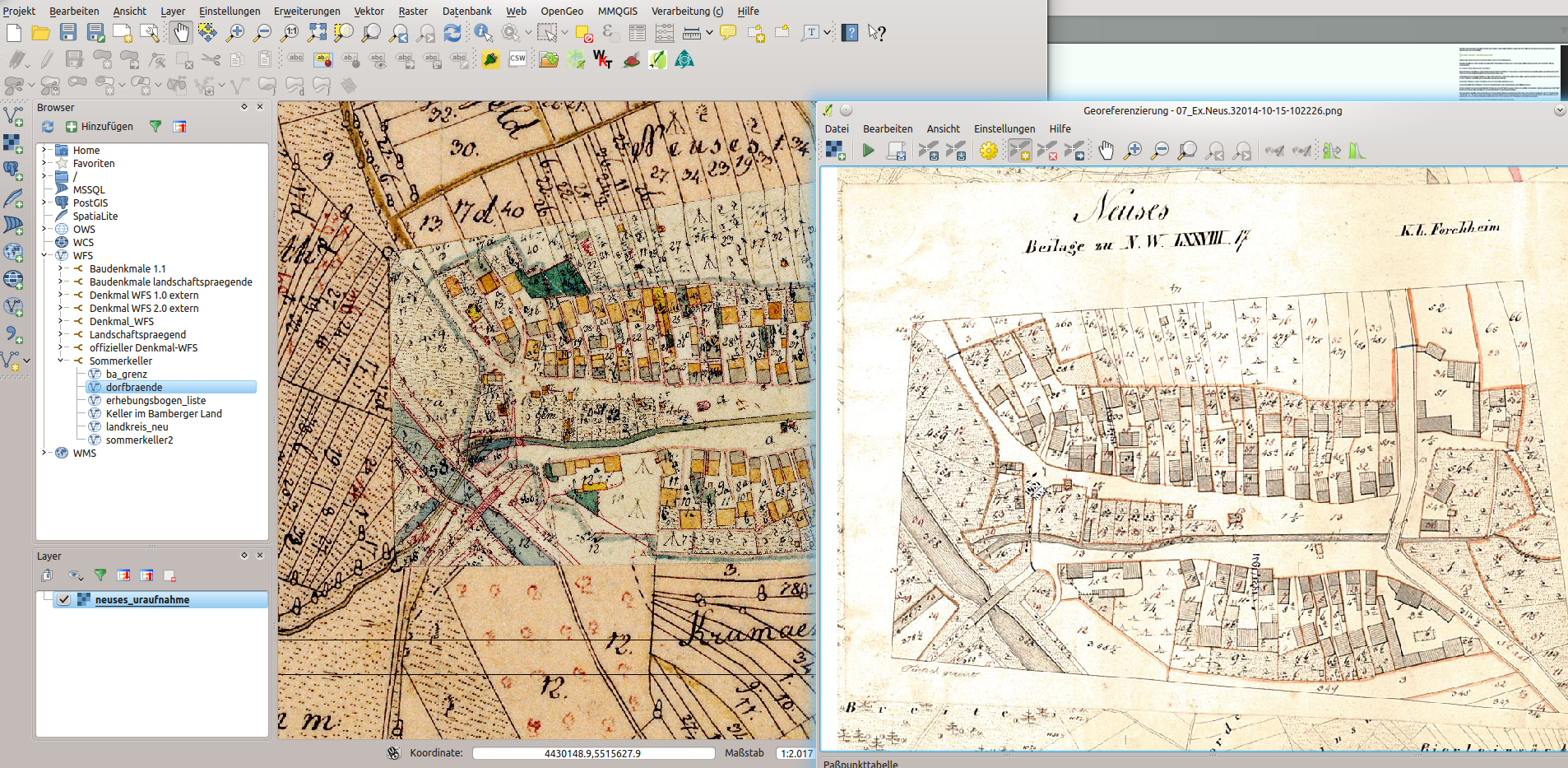This screenshot has height=768, width=1568.
Task: Toggle the Pan Map hand tool
Action: pos(180,33)
